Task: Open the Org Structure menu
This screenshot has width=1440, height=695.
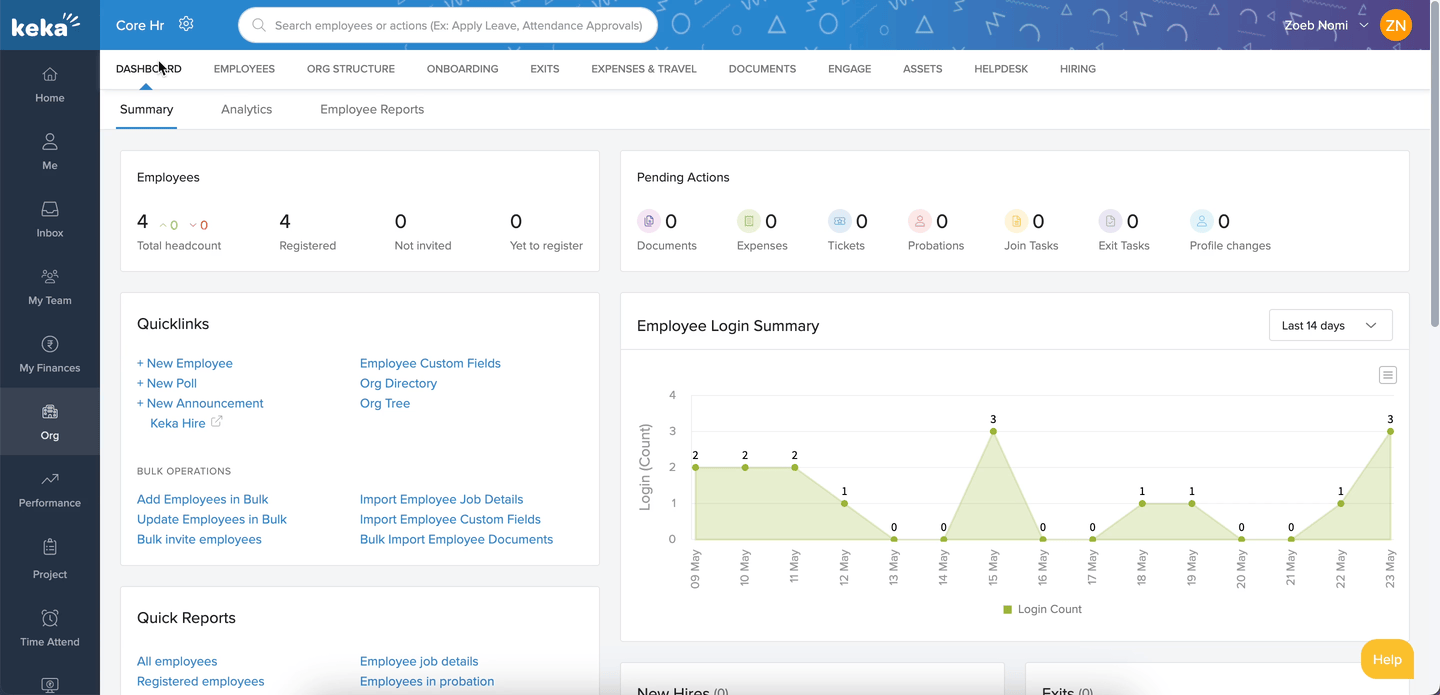Action: point(350,69)
